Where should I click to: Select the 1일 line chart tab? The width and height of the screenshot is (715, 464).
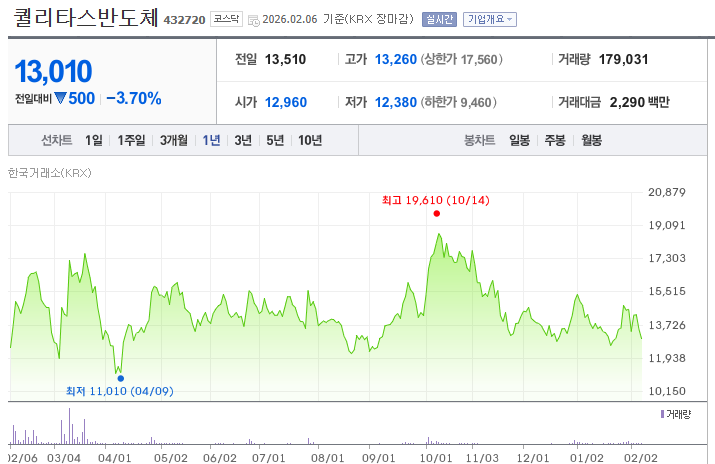coord(94,140)
